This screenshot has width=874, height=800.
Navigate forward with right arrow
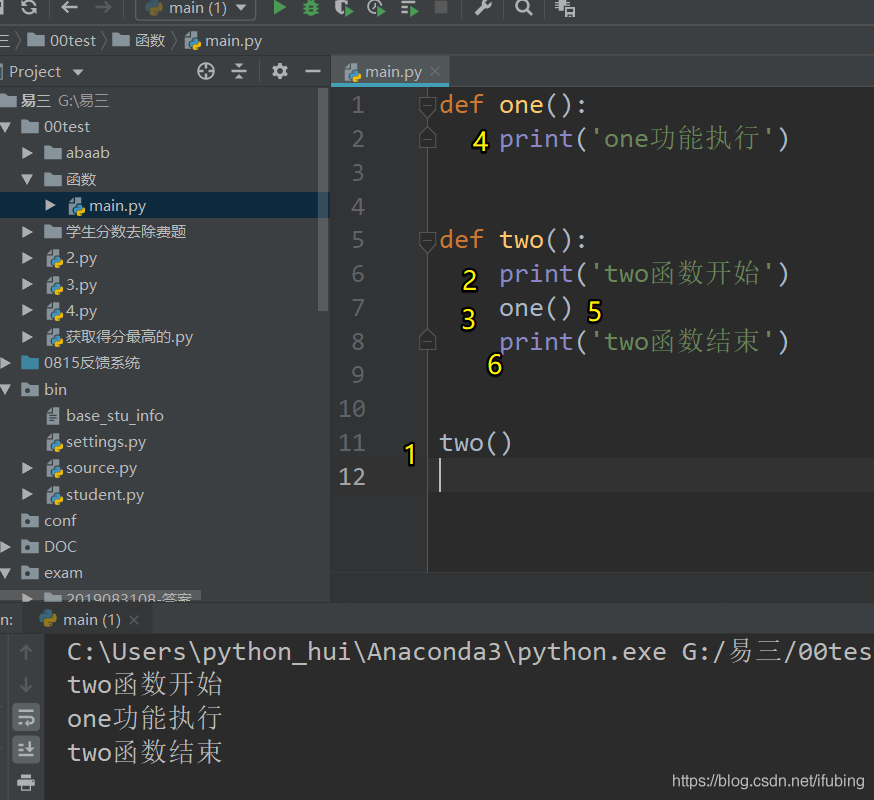click(103, 7)
